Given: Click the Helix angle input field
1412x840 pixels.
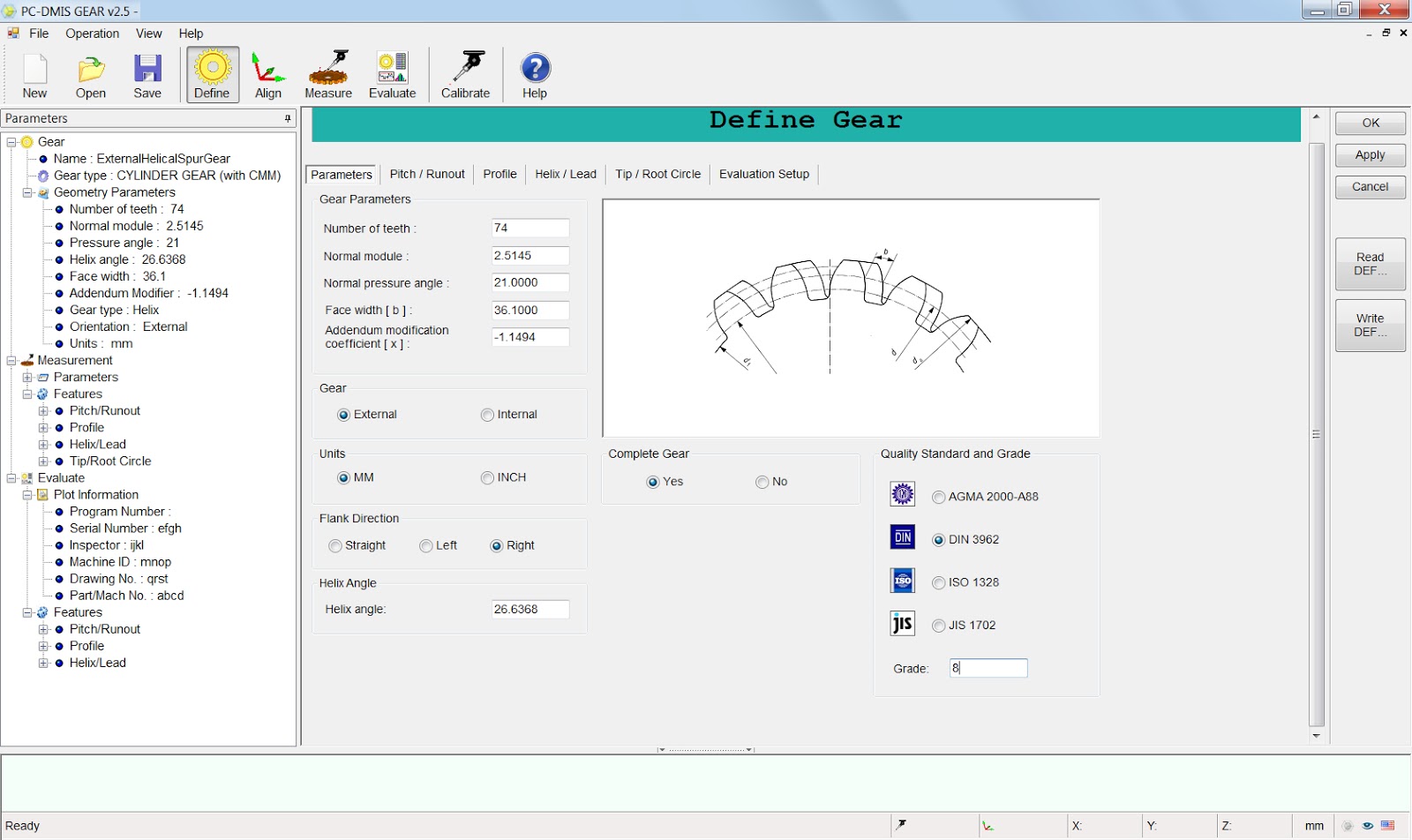Looking at the screenshot, I should point(530,610).
